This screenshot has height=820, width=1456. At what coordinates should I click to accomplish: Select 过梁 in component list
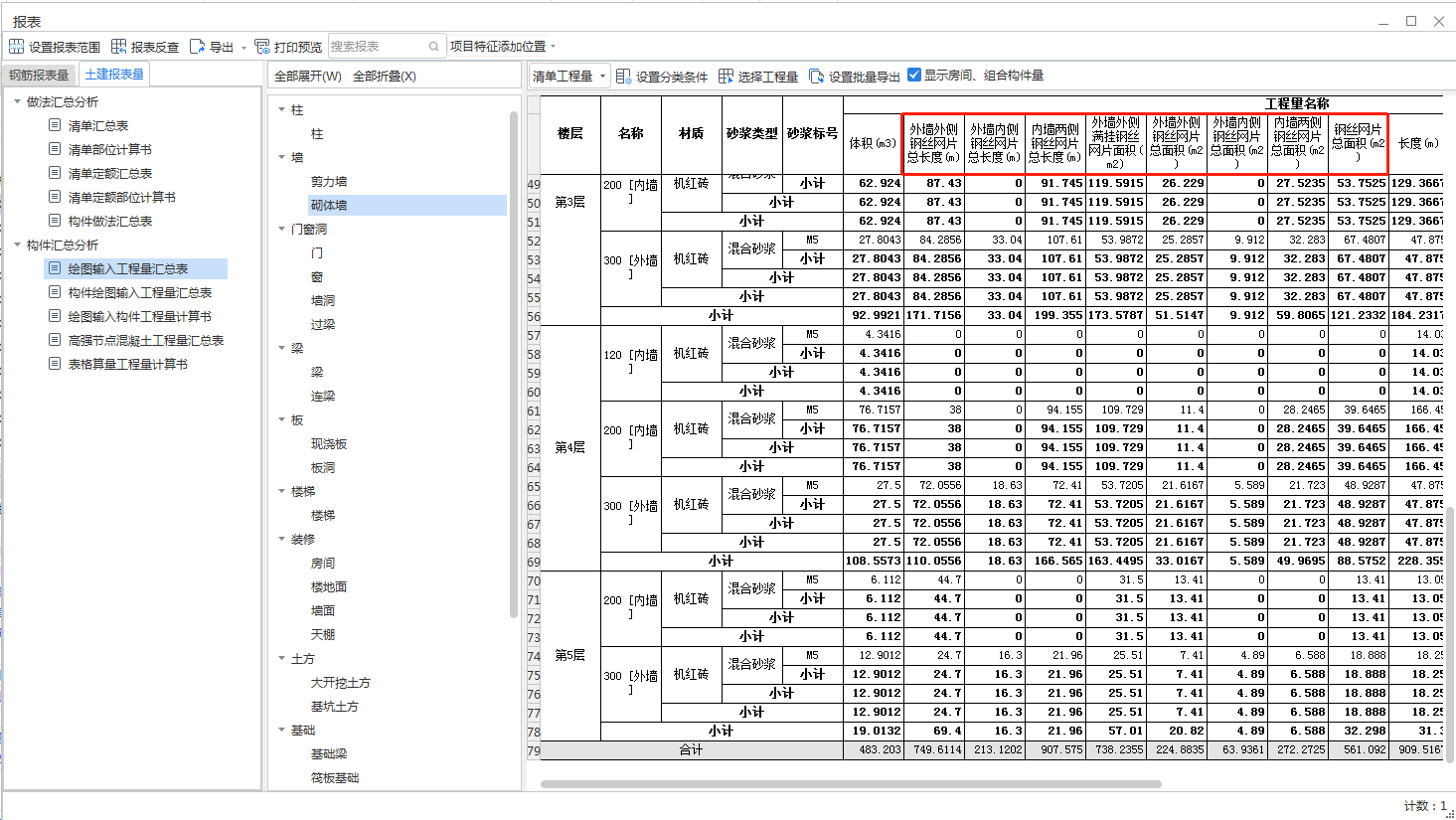(323, 324)
